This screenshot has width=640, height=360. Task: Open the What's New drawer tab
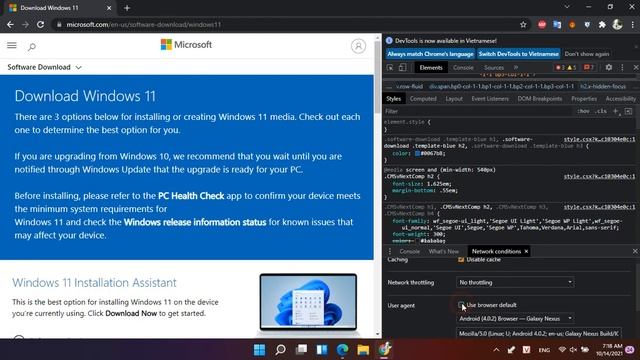pos(444,251)
